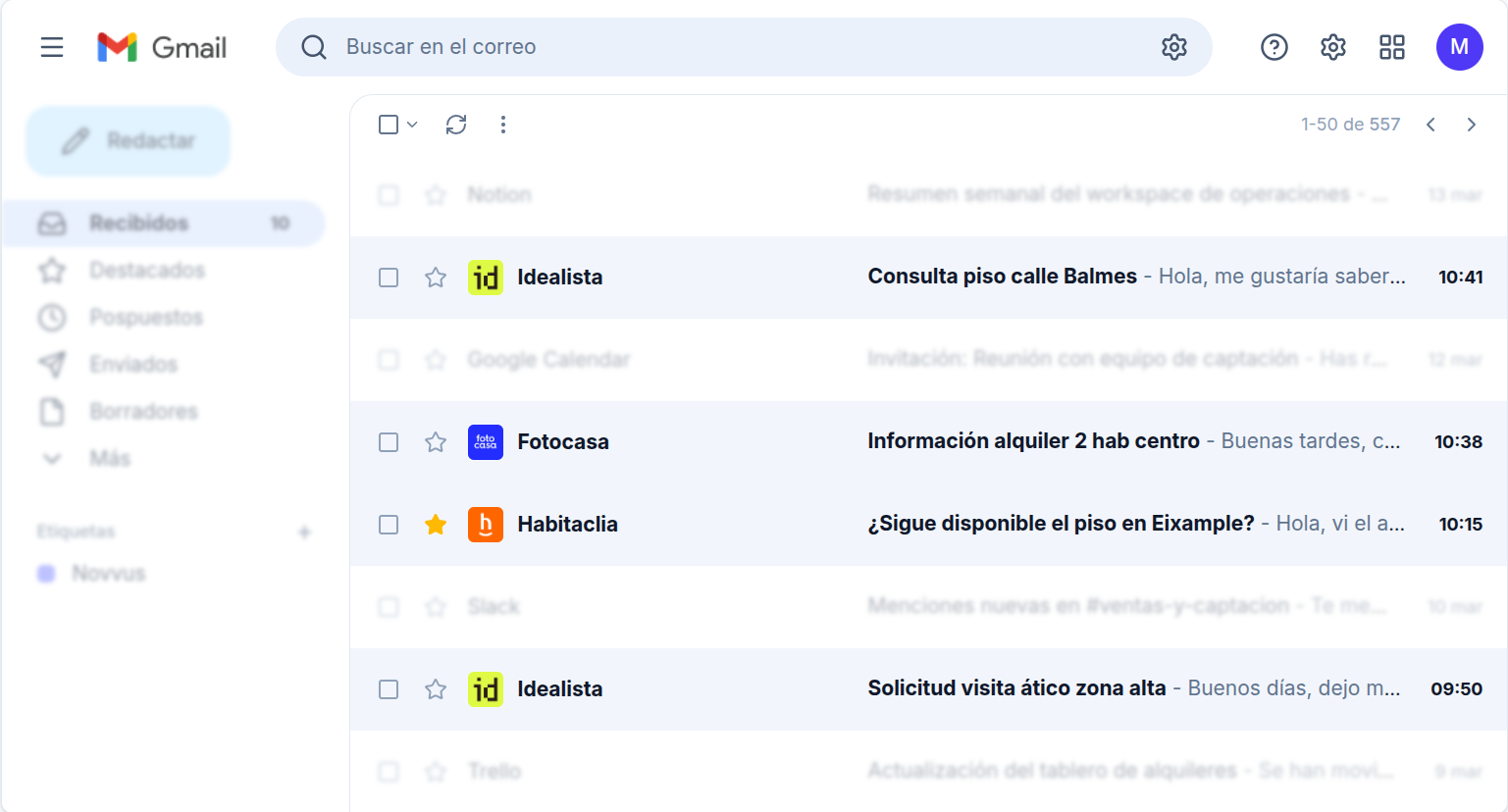Open the Recibidos inbox folder
This screenshot has height=812, width=1508.
pyautogui.click(x=138, y=224)
